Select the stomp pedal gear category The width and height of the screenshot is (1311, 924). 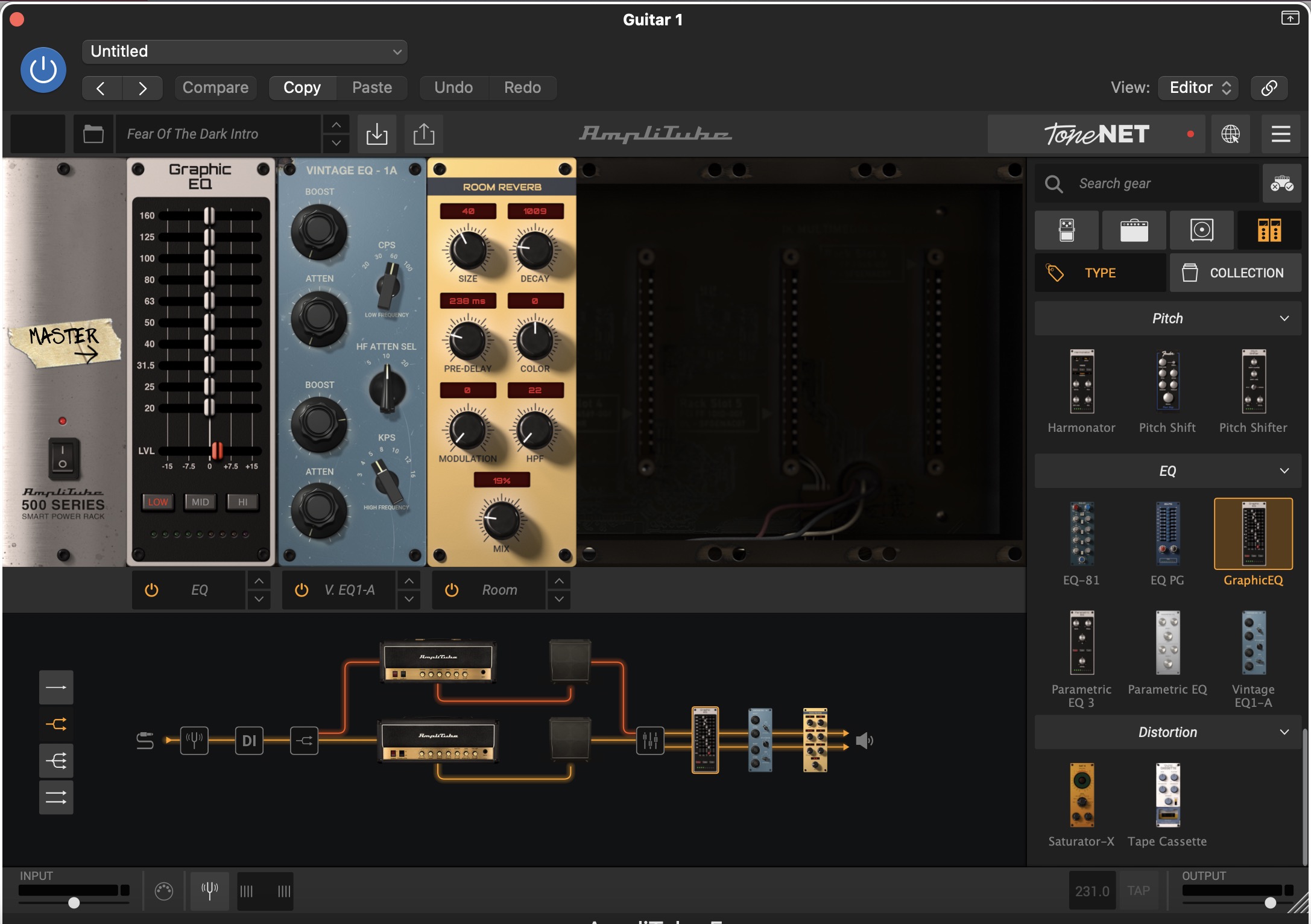[x=1066, y=230]
